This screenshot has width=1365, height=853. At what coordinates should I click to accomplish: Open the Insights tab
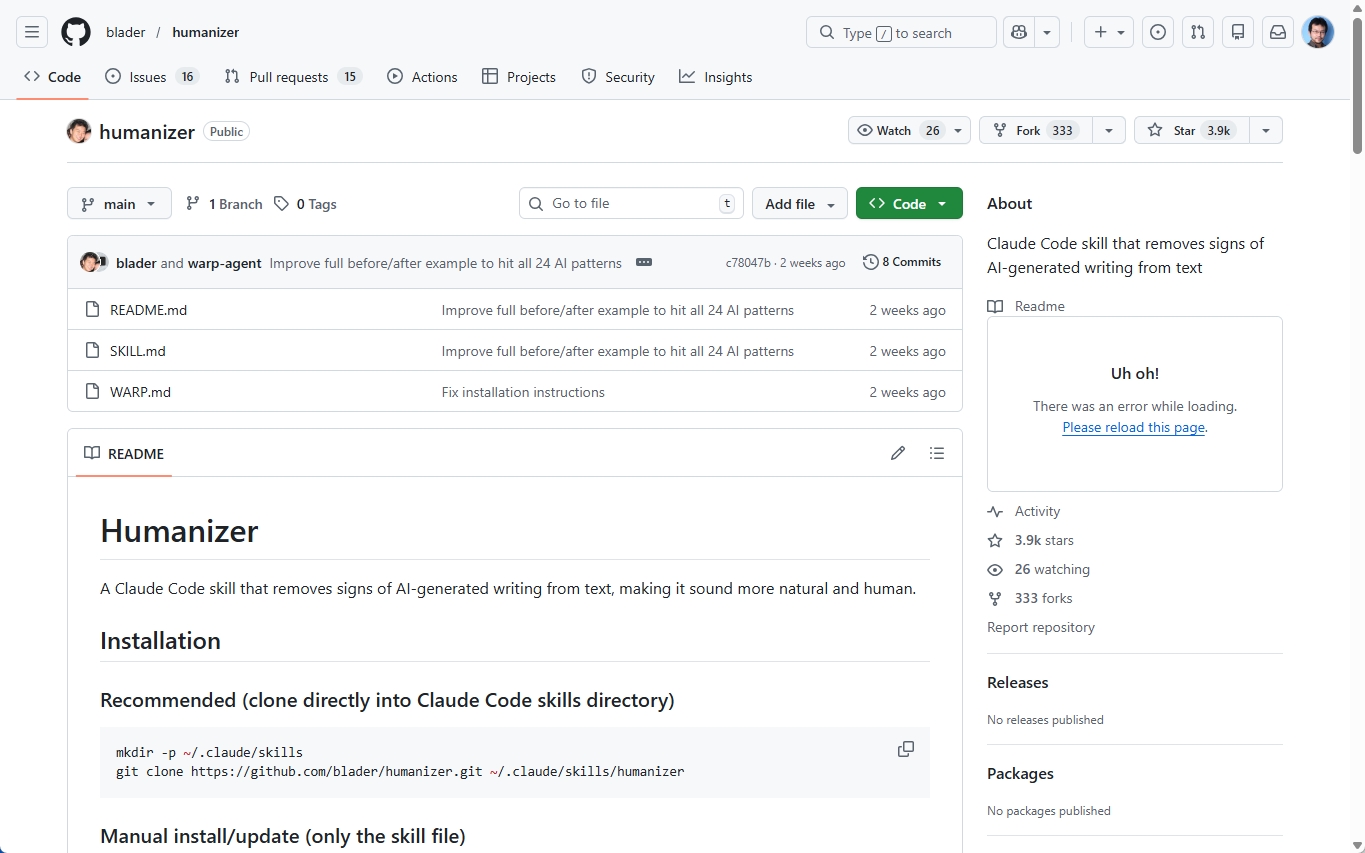pyautogui.click(x=716, y=77)
